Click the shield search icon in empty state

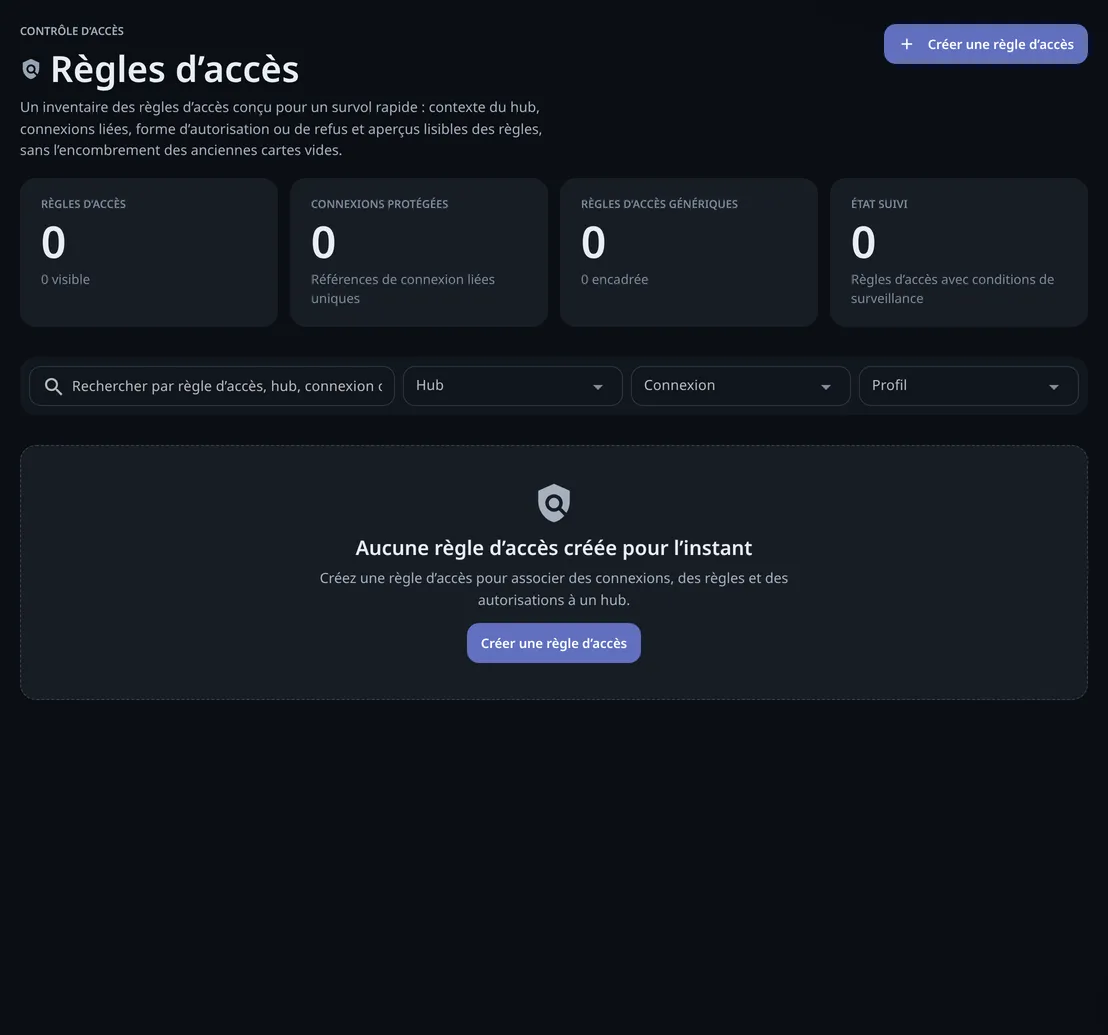pyautogui.click(x=554, y=503)
